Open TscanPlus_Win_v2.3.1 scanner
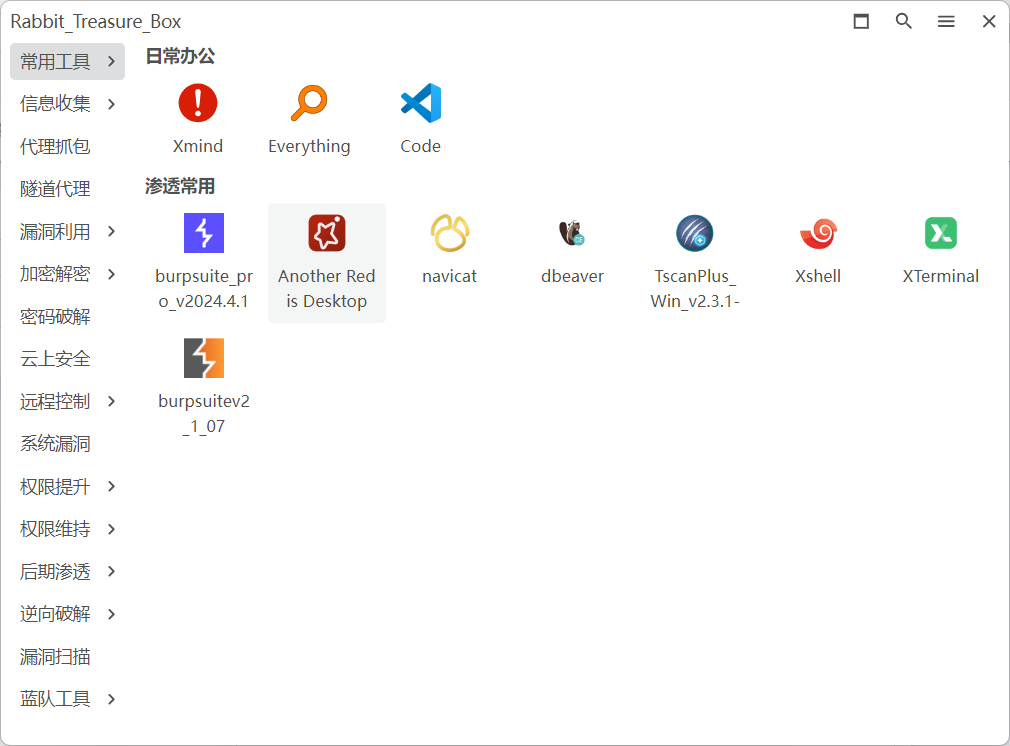The image size is (1010, 746). click(x=694, y=234)
